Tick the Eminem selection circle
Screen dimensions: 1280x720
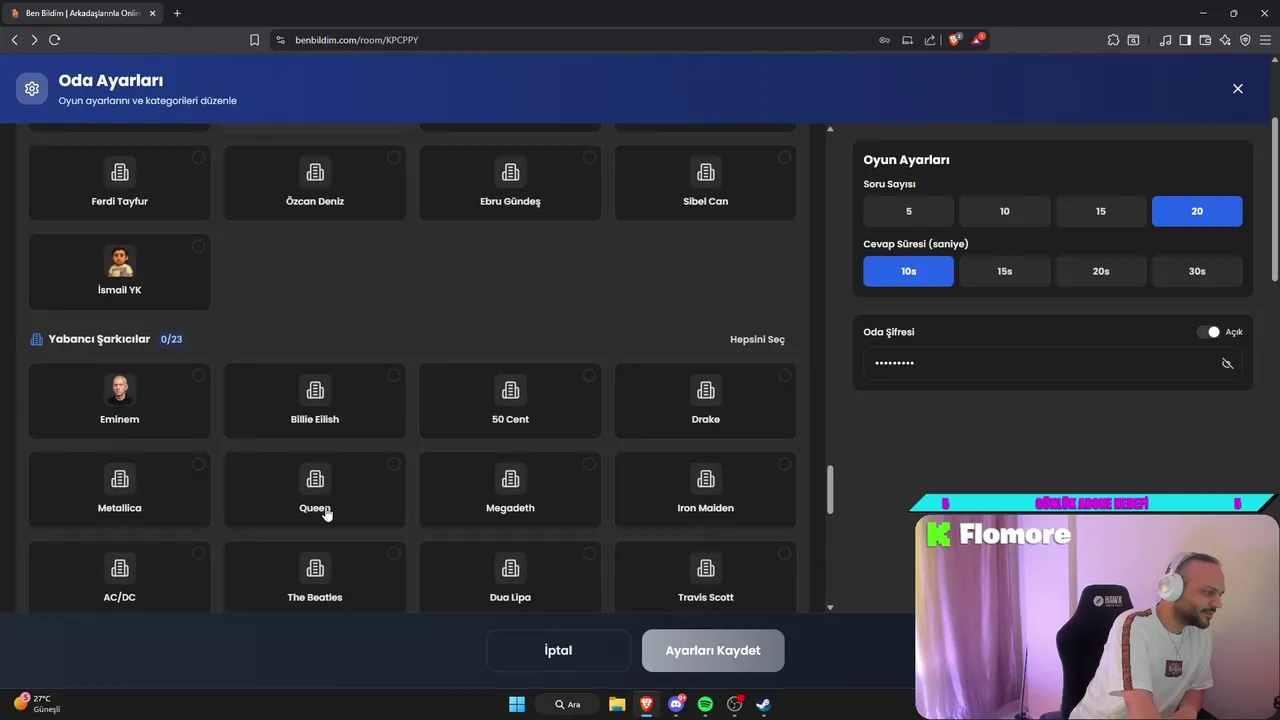coord(198,376)
